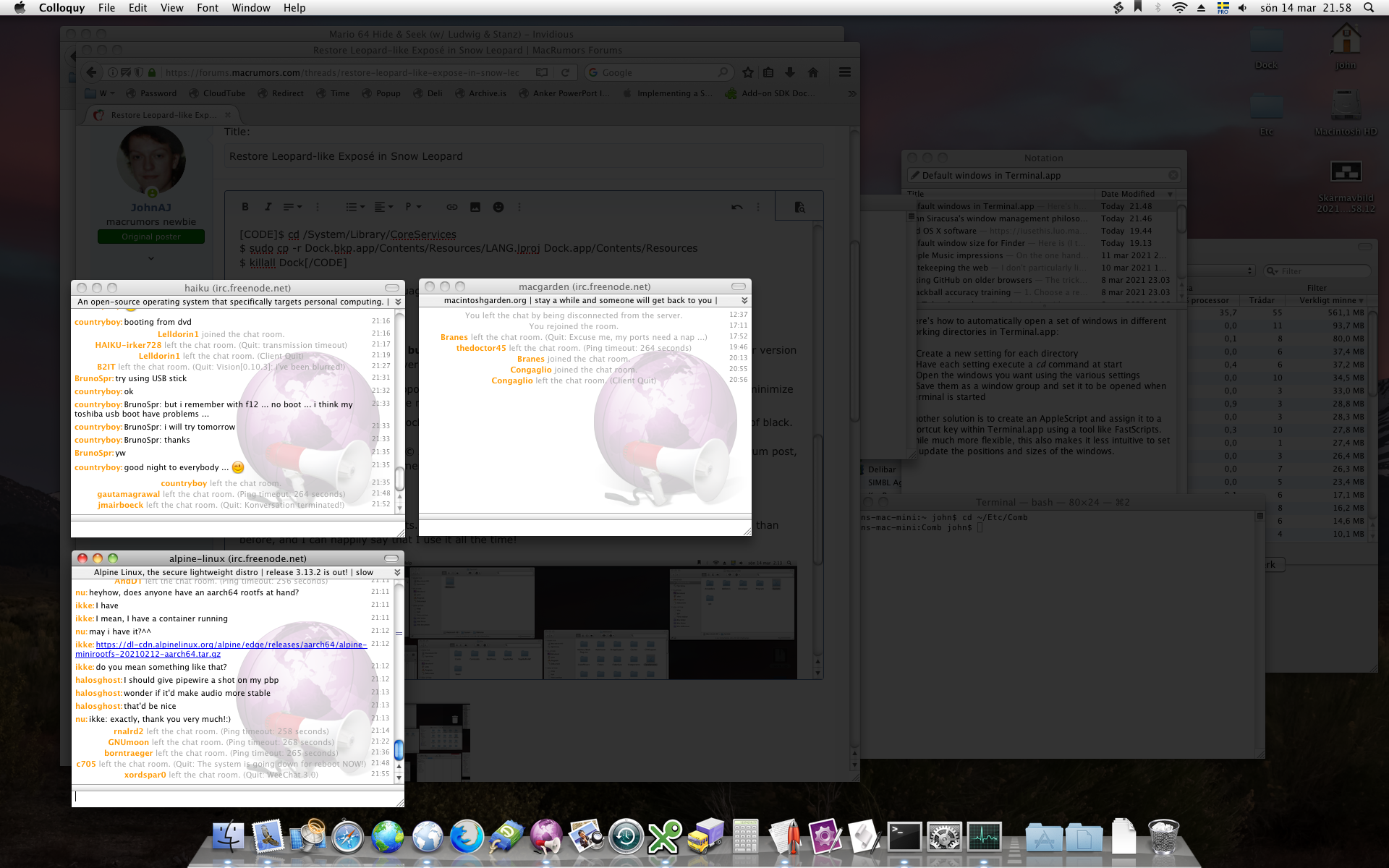Toggle toolbar pill button in haiku window
The image size is (1389, 868).
click(x=392, y=288)
